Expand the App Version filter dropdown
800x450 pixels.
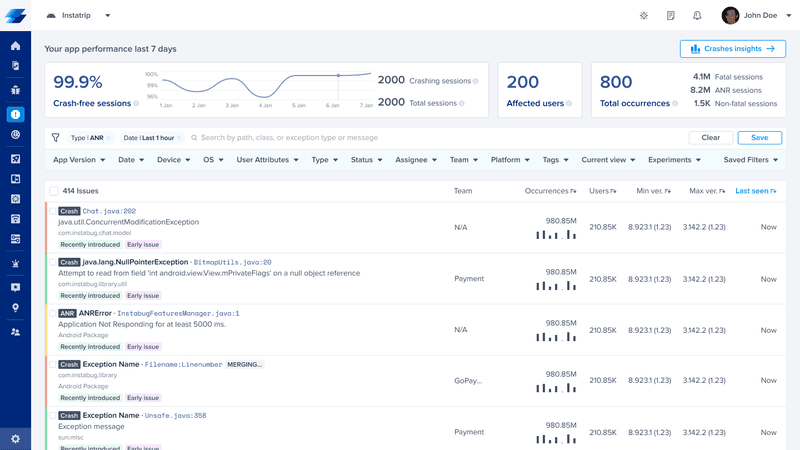78,160
